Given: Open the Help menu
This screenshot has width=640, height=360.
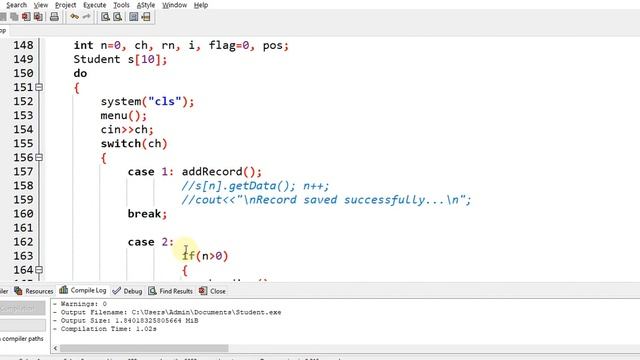Looking at the screenshot, I should 200,5.
